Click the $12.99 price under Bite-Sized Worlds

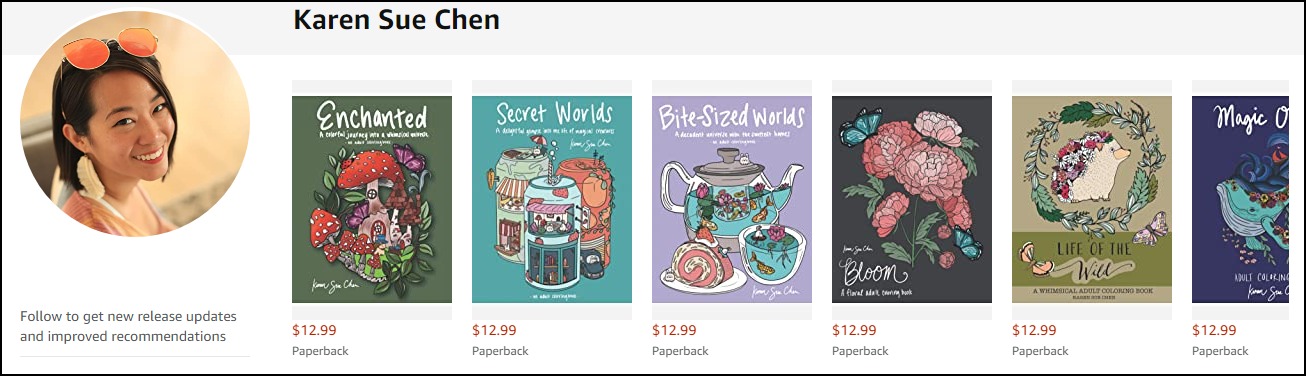(x=674, y=330)
